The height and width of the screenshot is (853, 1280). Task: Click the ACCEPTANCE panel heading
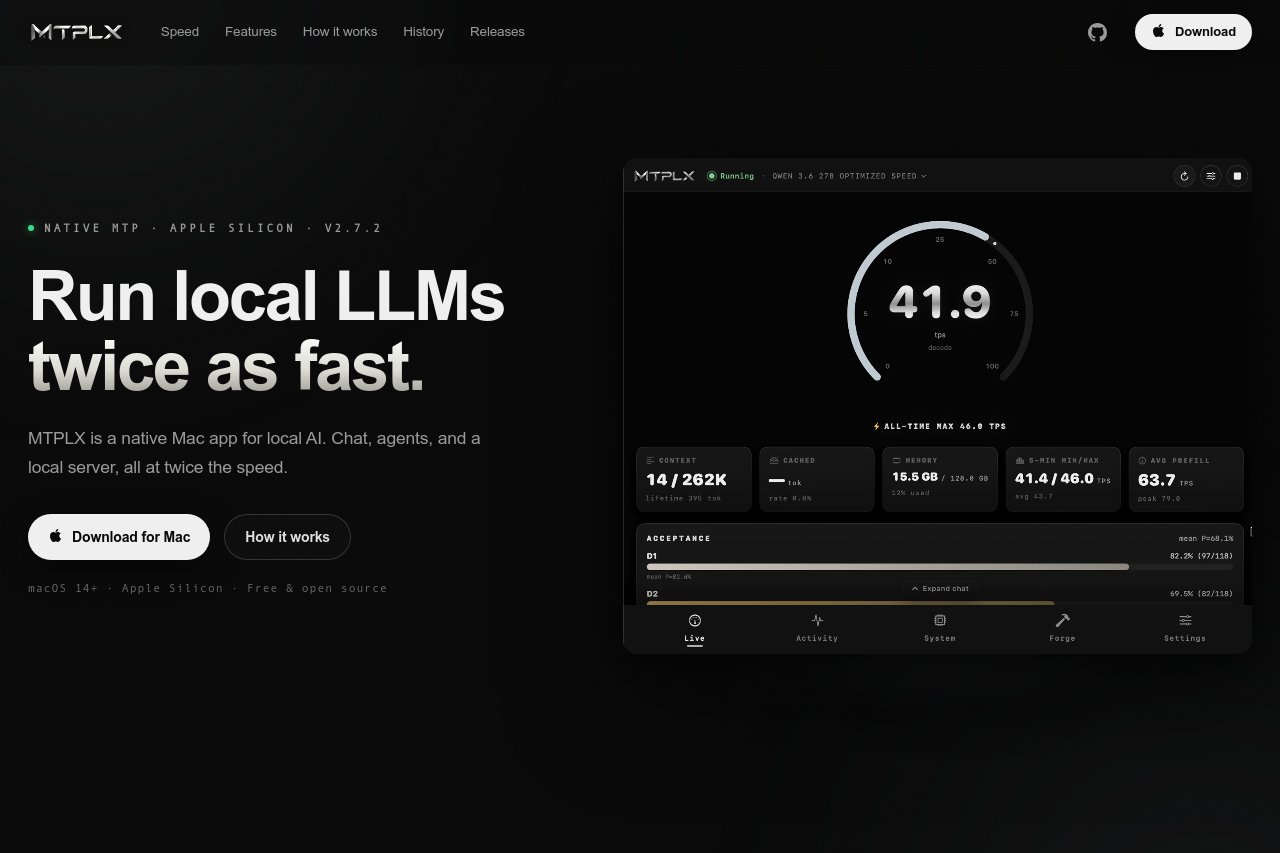coord(679,538)
